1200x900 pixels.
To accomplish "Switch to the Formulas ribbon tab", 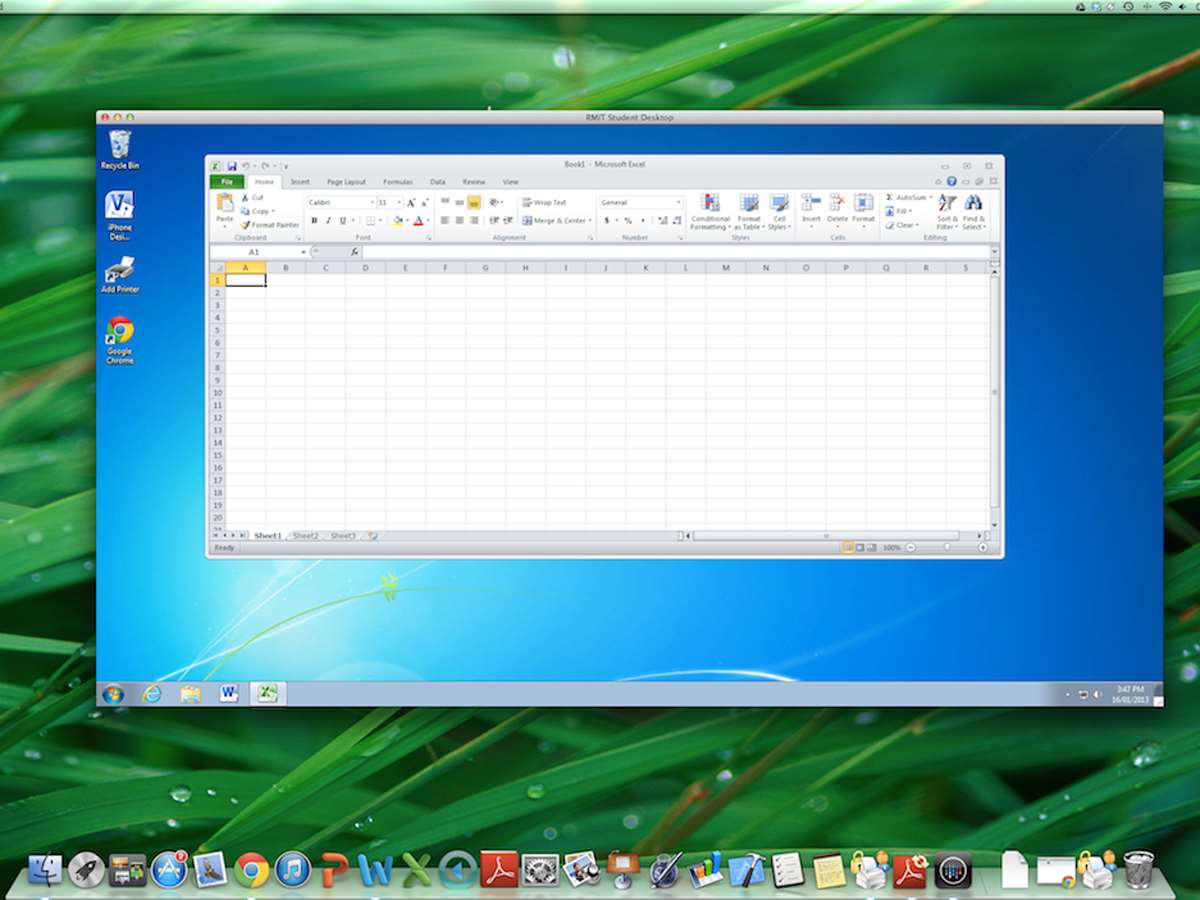I will click(398, 182).
